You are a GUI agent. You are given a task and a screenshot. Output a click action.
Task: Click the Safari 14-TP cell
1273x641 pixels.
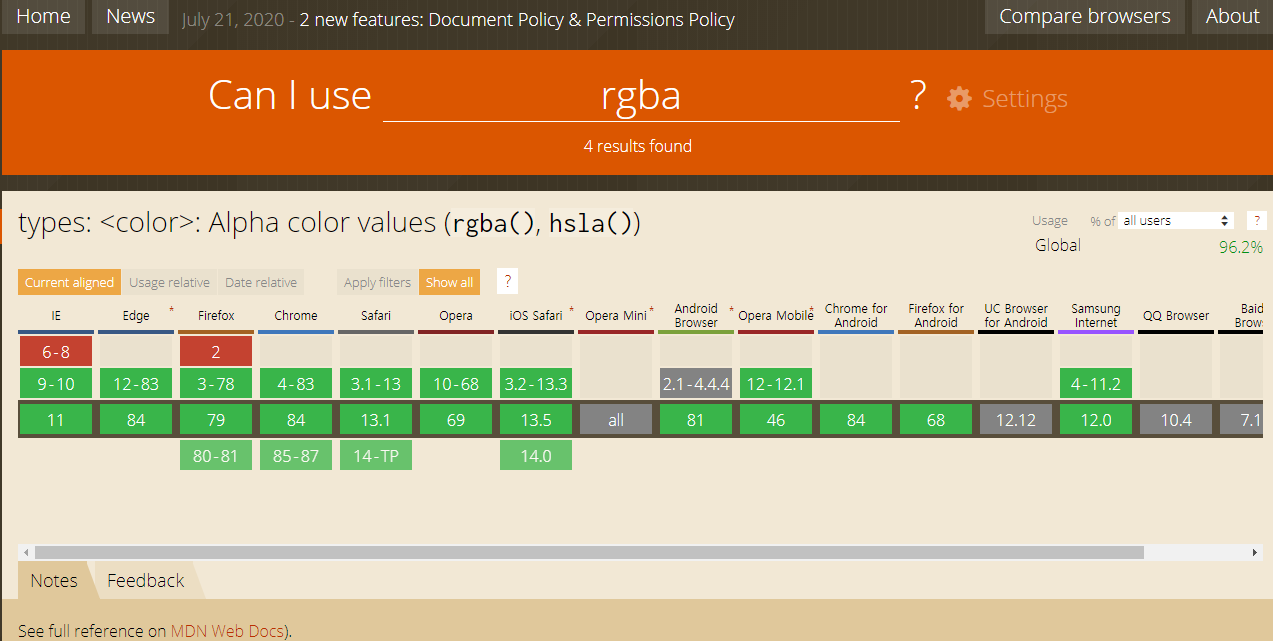(x=376, y=455)
